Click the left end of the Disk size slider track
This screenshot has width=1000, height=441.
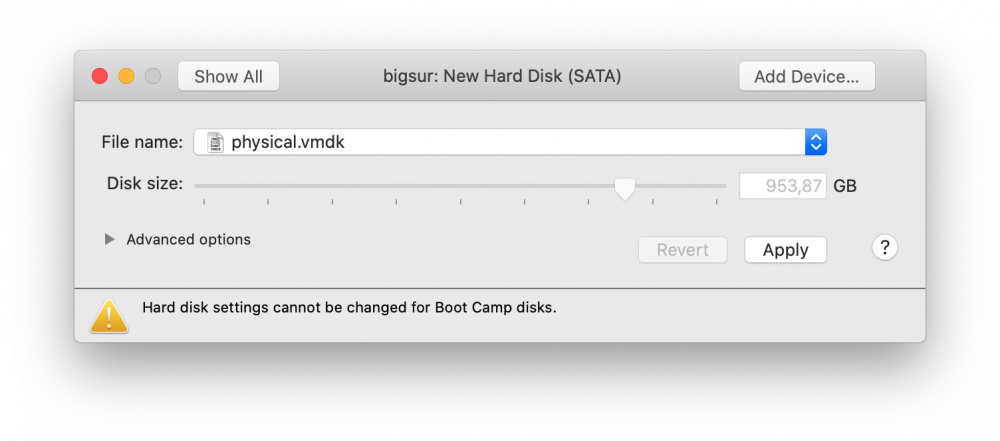198,185
